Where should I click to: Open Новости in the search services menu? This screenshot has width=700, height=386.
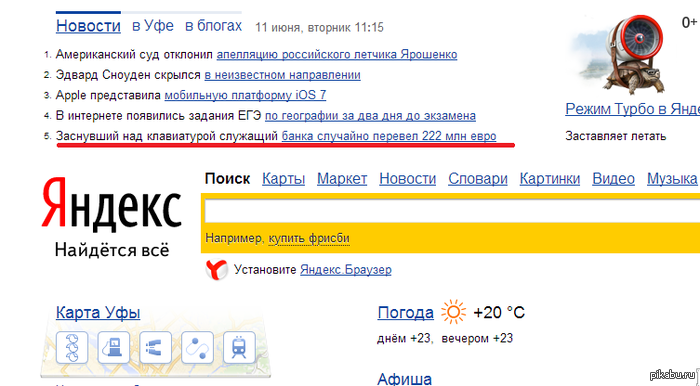pos(408,179)
